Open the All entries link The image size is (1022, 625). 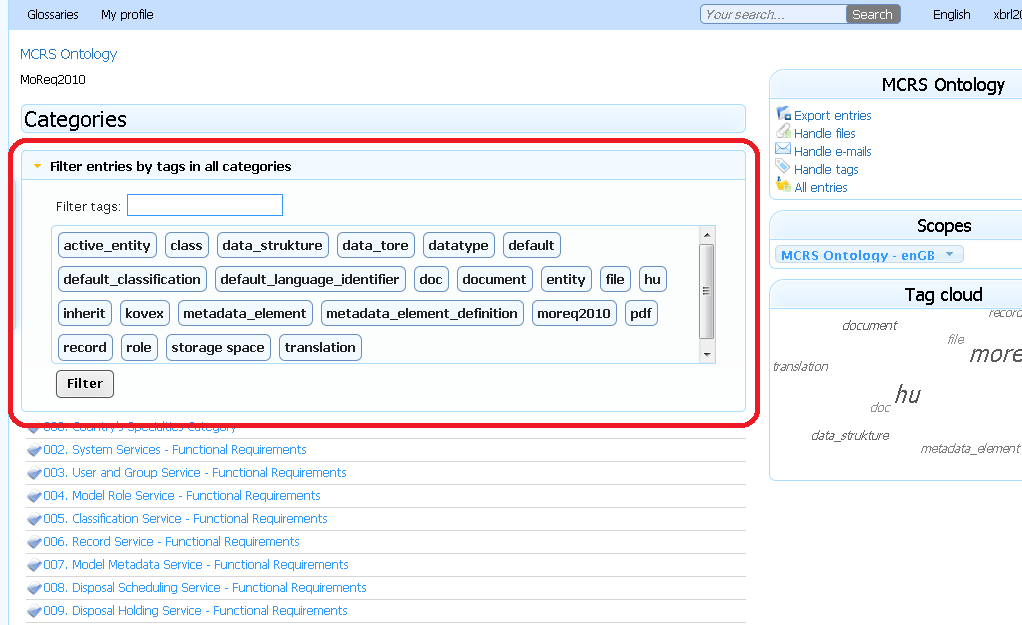(821, 187)
